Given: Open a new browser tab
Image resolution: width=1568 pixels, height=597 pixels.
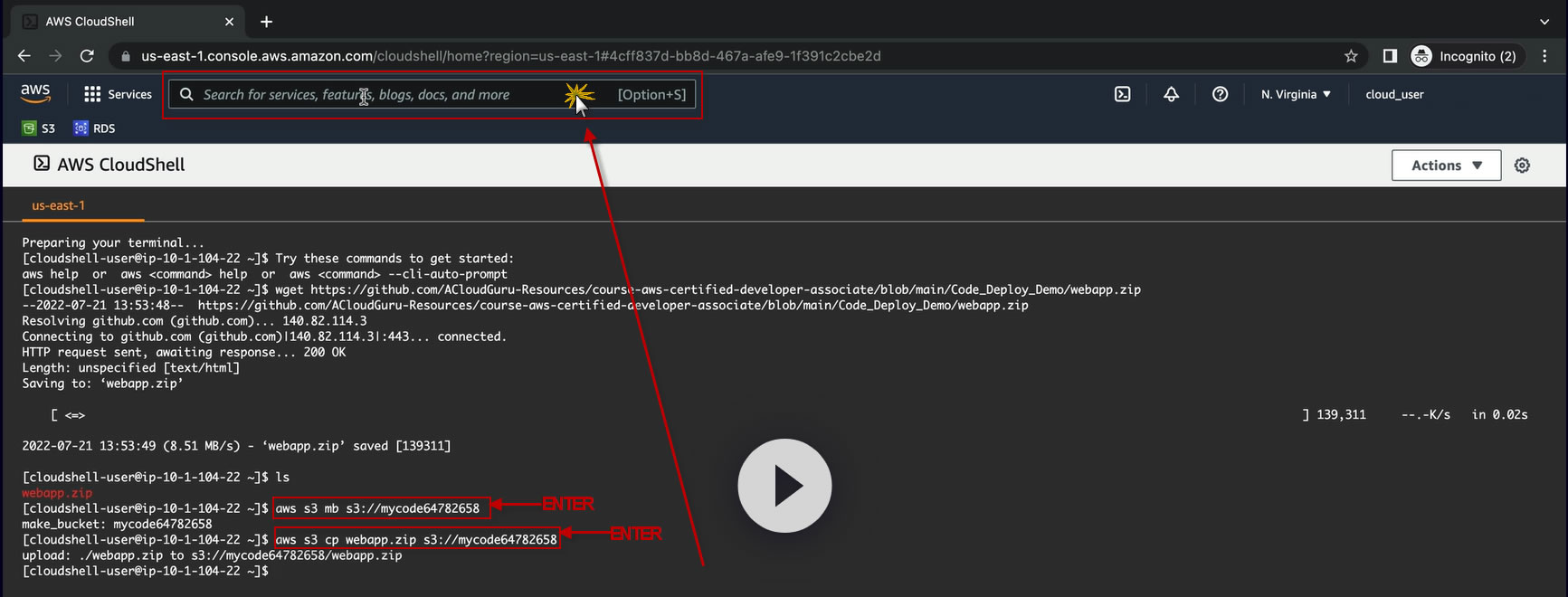Looking at the screenshot, I should pyautogui.click(x=266, y=22).
